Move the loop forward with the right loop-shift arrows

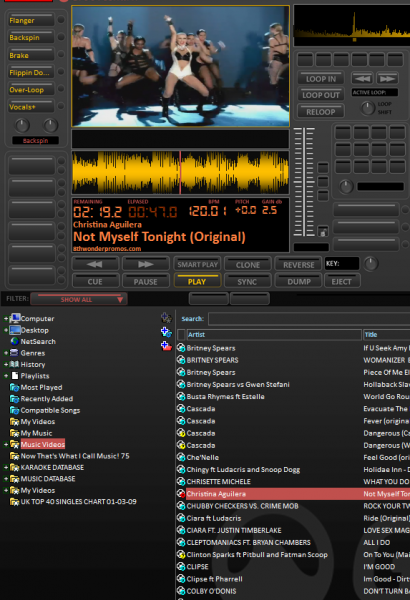click(387, 79)
